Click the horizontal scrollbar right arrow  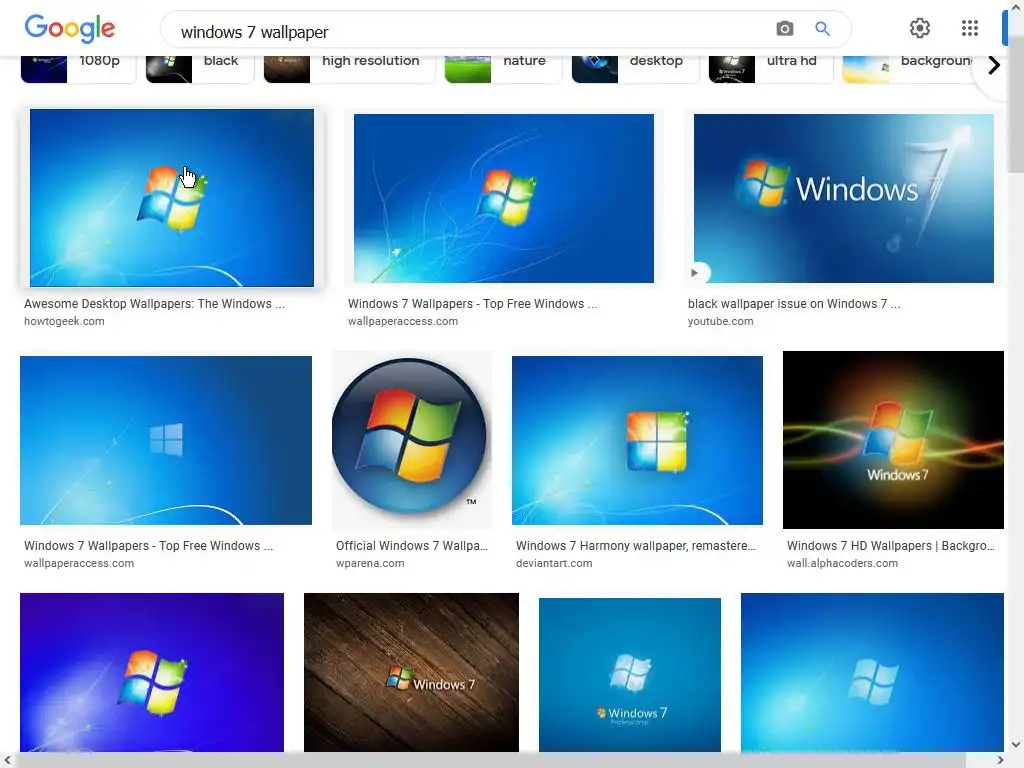tap(1000, 760)
